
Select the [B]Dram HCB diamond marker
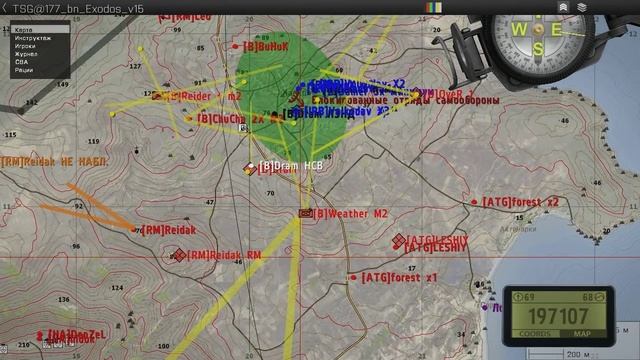[249, 168]
